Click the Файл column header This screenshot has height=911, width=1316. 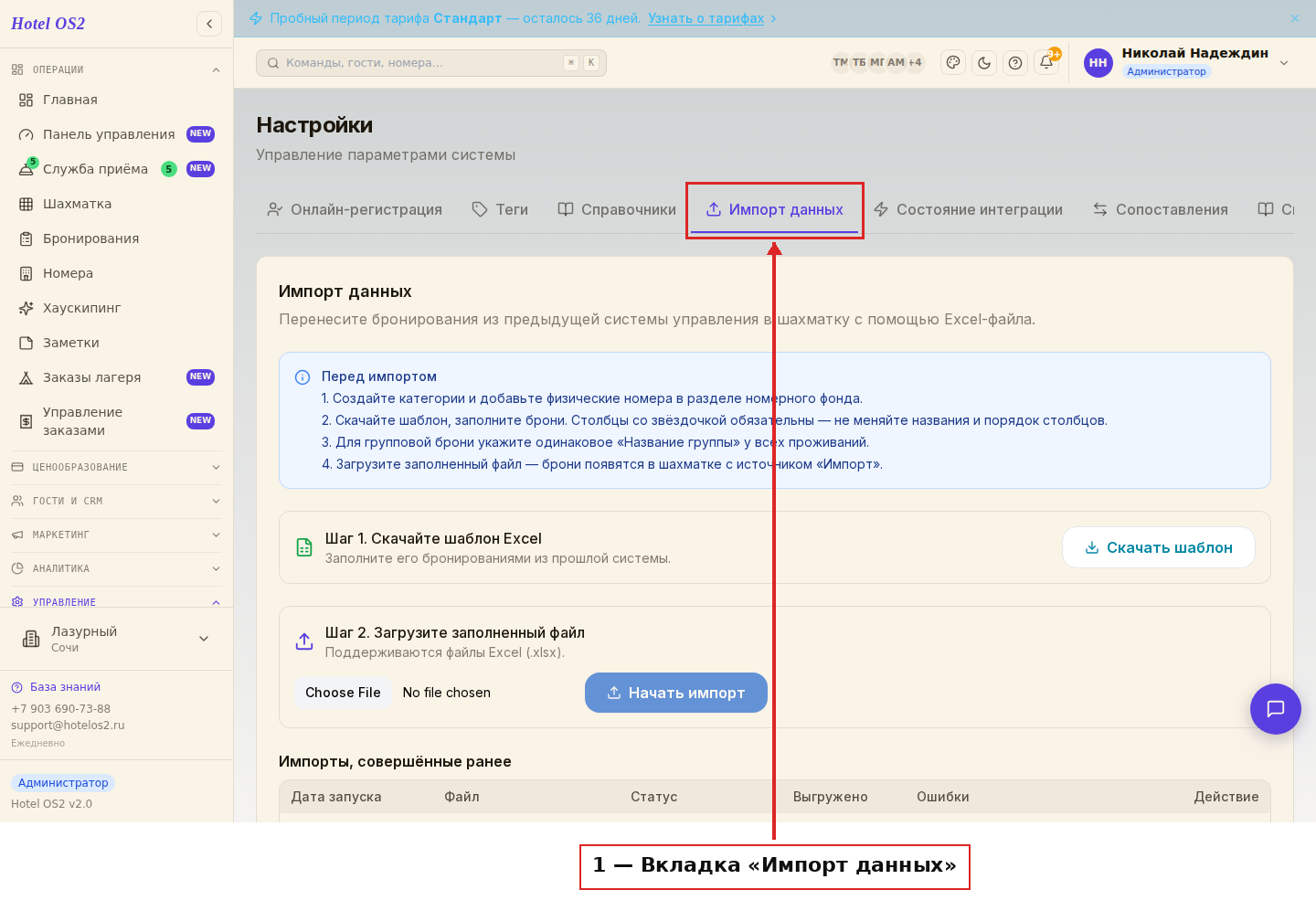[x=462, y=797]
